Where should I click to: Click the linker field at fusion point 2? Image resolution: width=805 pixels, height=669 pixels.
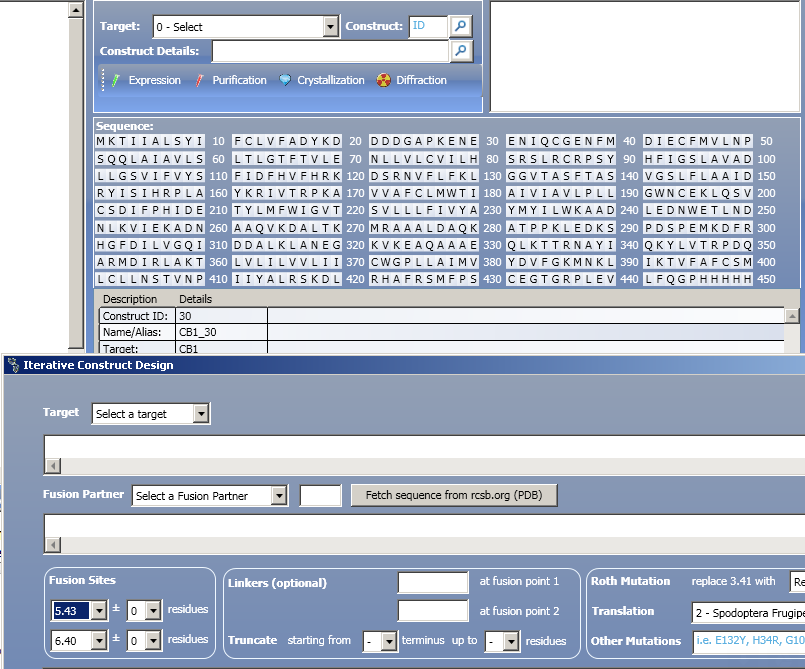tap(433, 611)
